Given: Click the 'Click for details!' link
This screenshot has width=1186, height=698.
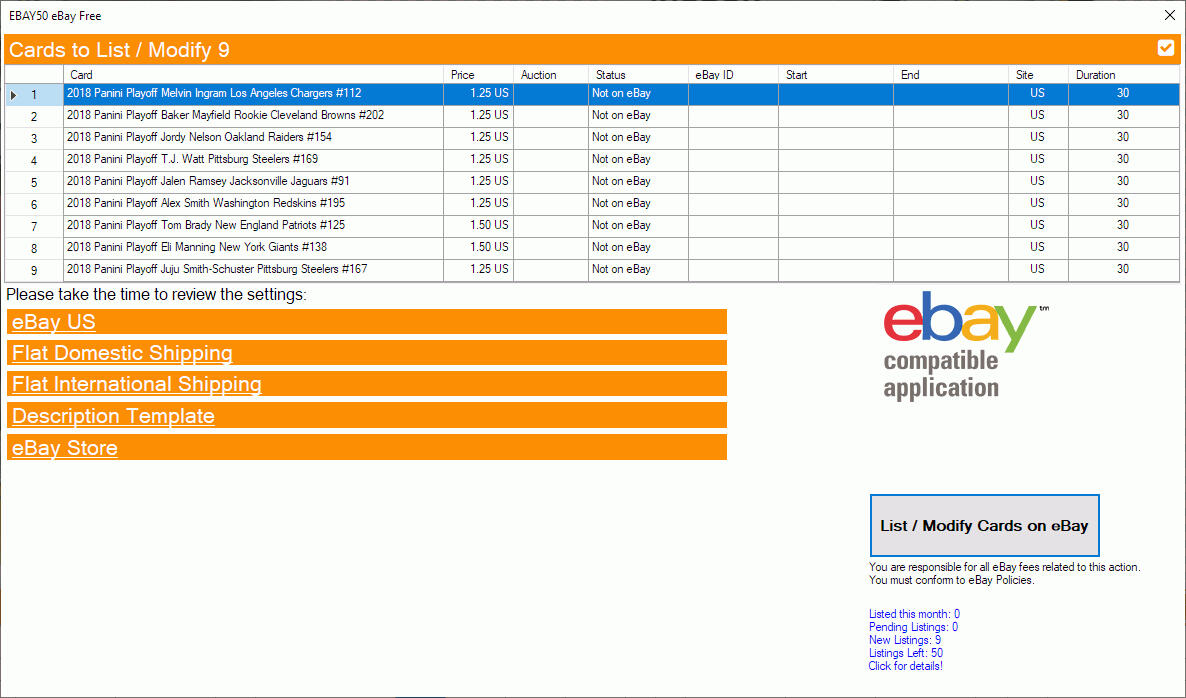Looking at the screenshot, I should click(905, 666).
